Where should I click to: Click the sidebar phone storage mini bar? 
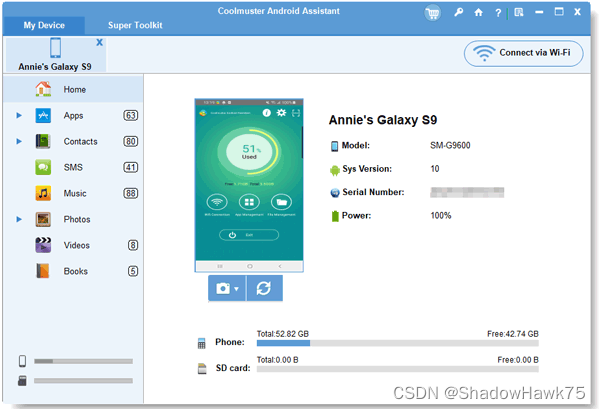pyautogui.click(x=83, y=361)
